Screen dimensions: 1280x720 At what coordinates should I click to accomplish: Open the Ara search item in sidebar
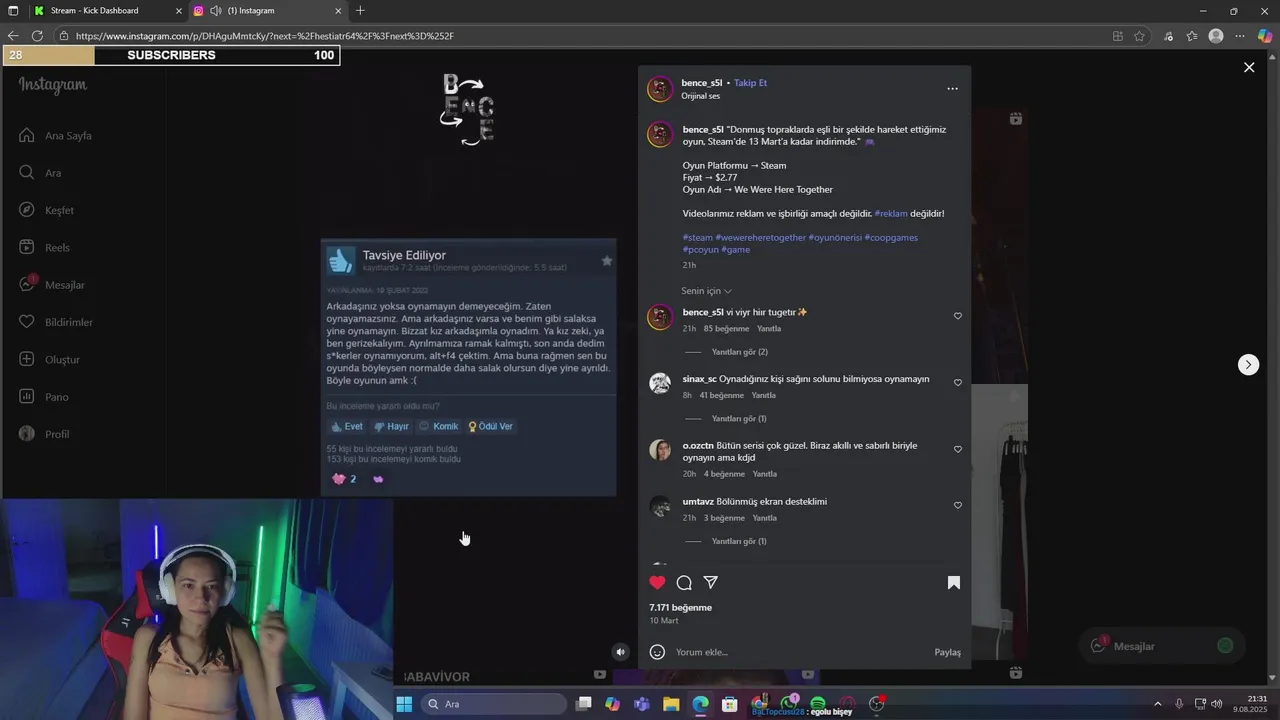click(x=40, y=173)
